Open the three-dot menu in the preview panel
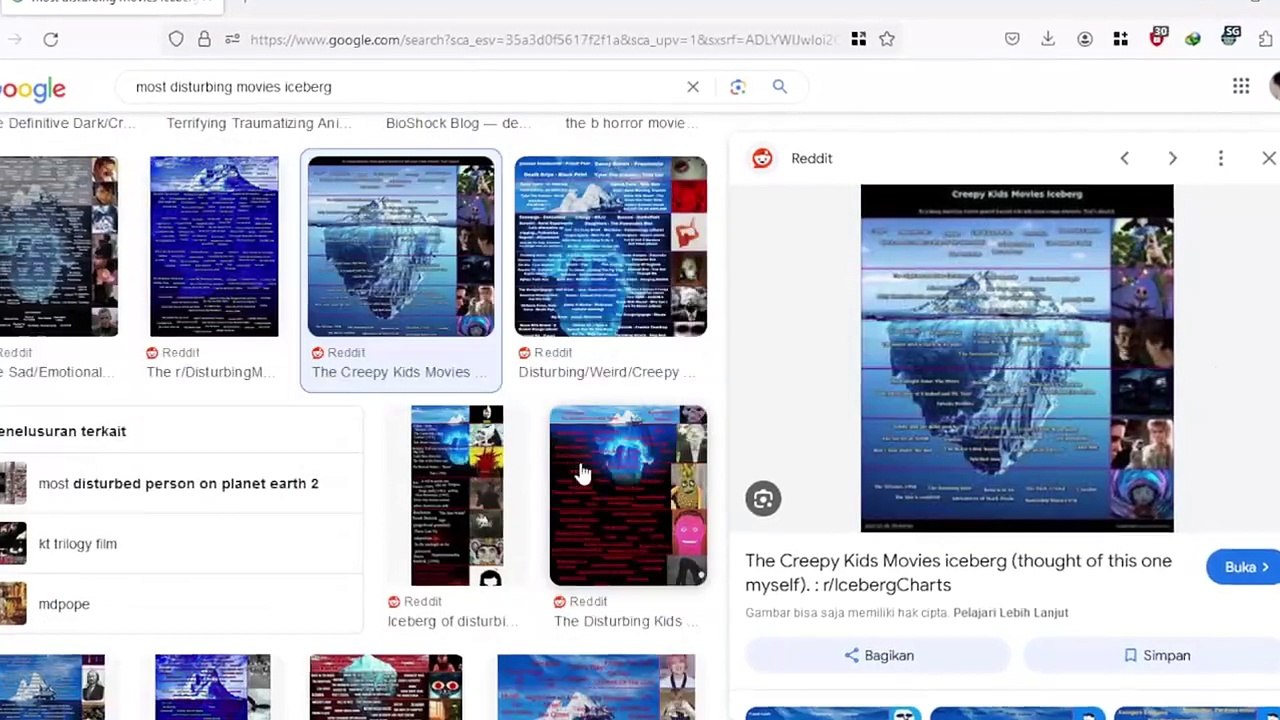1280x720 pixels. (x=1220, y=158)
